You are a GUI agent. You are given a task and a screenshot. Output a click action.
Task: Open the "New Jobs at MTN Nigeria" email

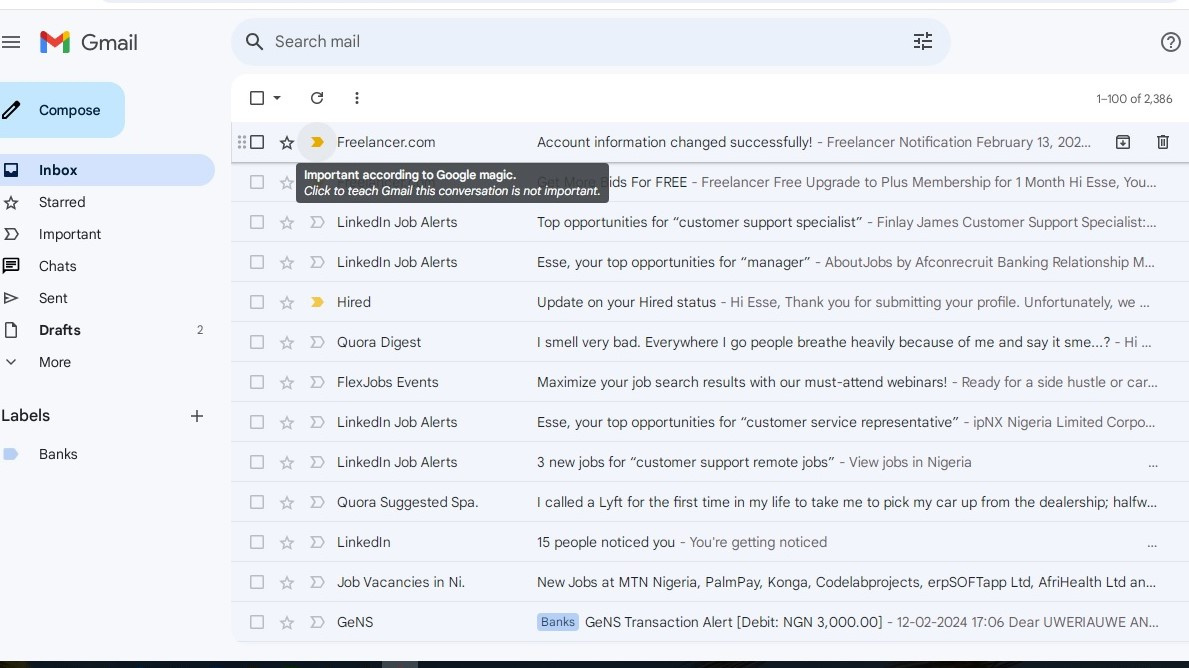846,582
